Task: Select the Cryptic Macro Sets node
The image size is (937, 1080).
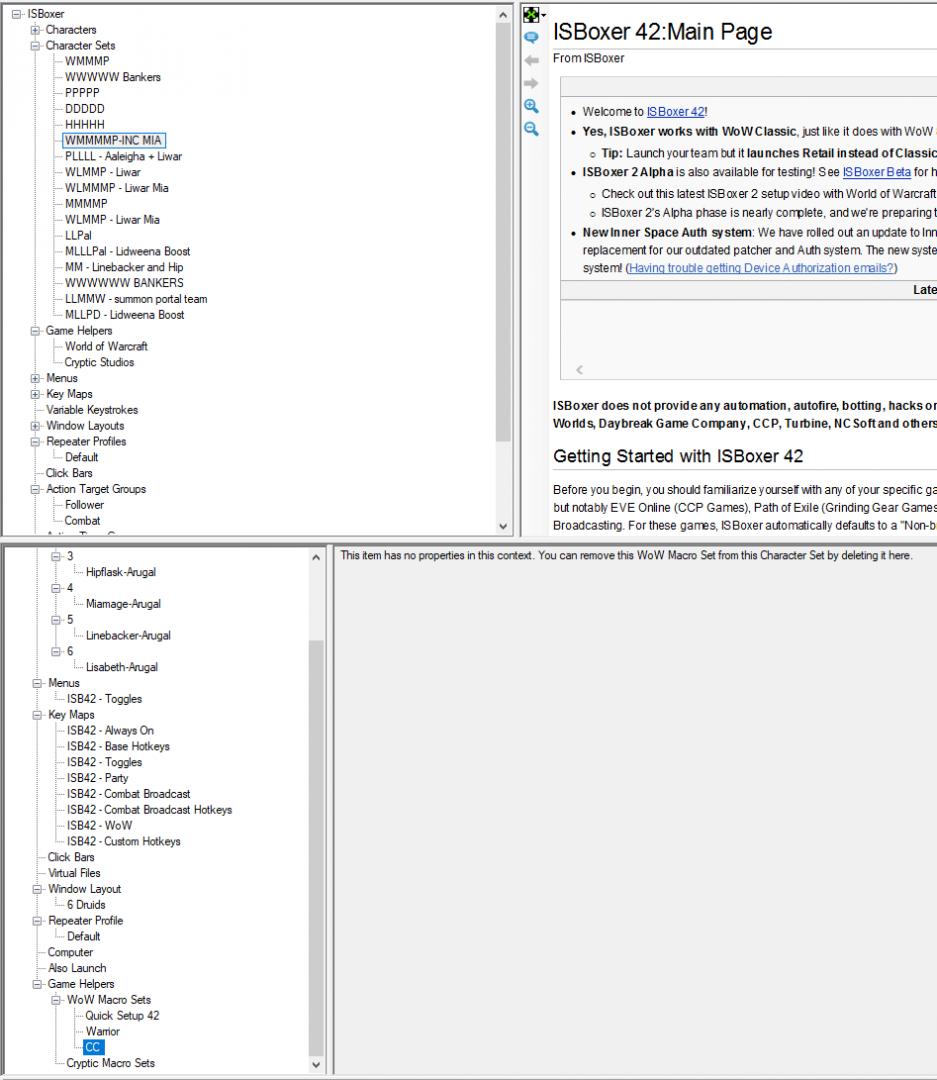Action: click(110, 1063)
